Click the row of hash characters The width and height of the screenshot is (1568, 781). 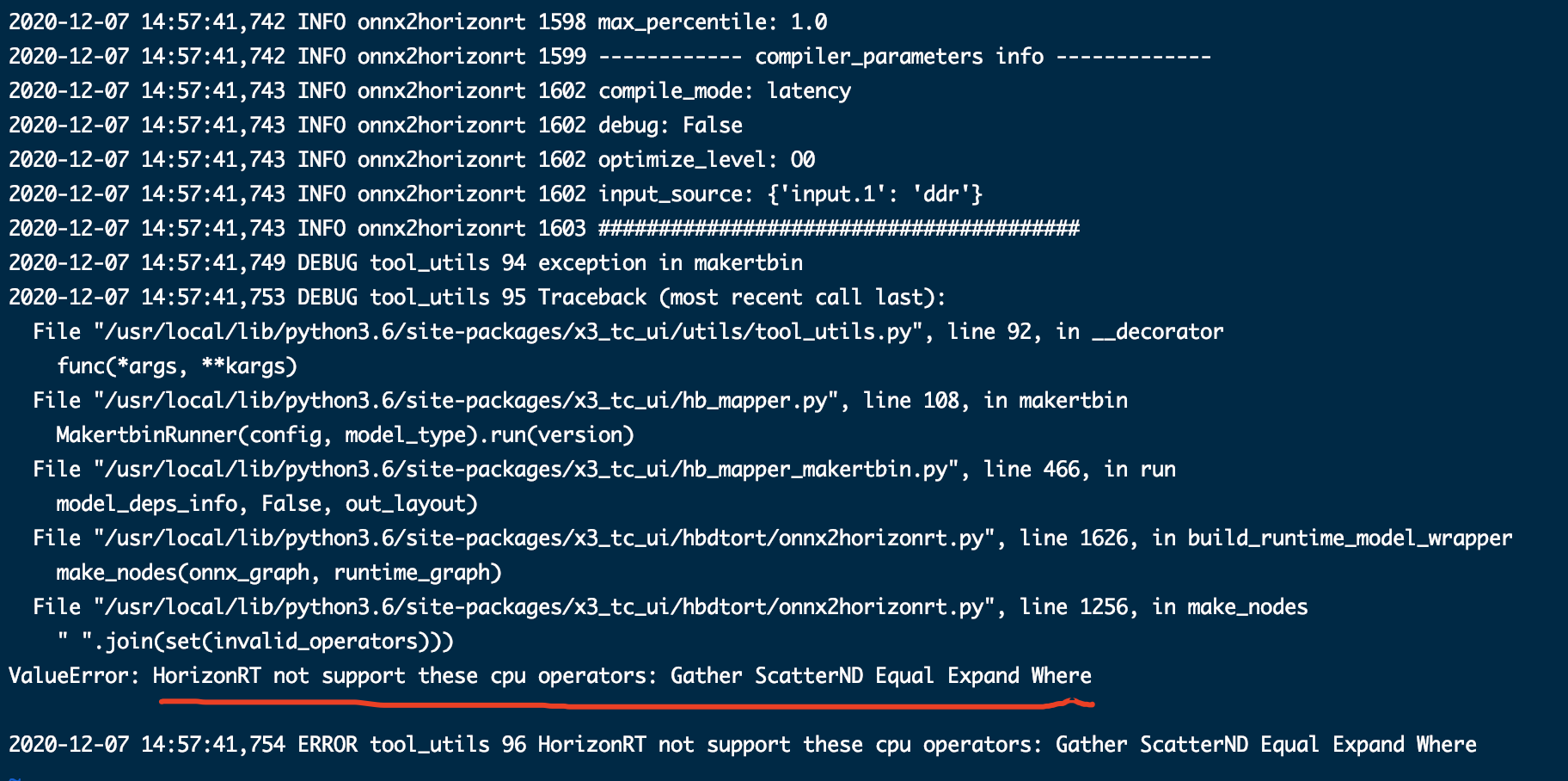(x=838, y=229)
